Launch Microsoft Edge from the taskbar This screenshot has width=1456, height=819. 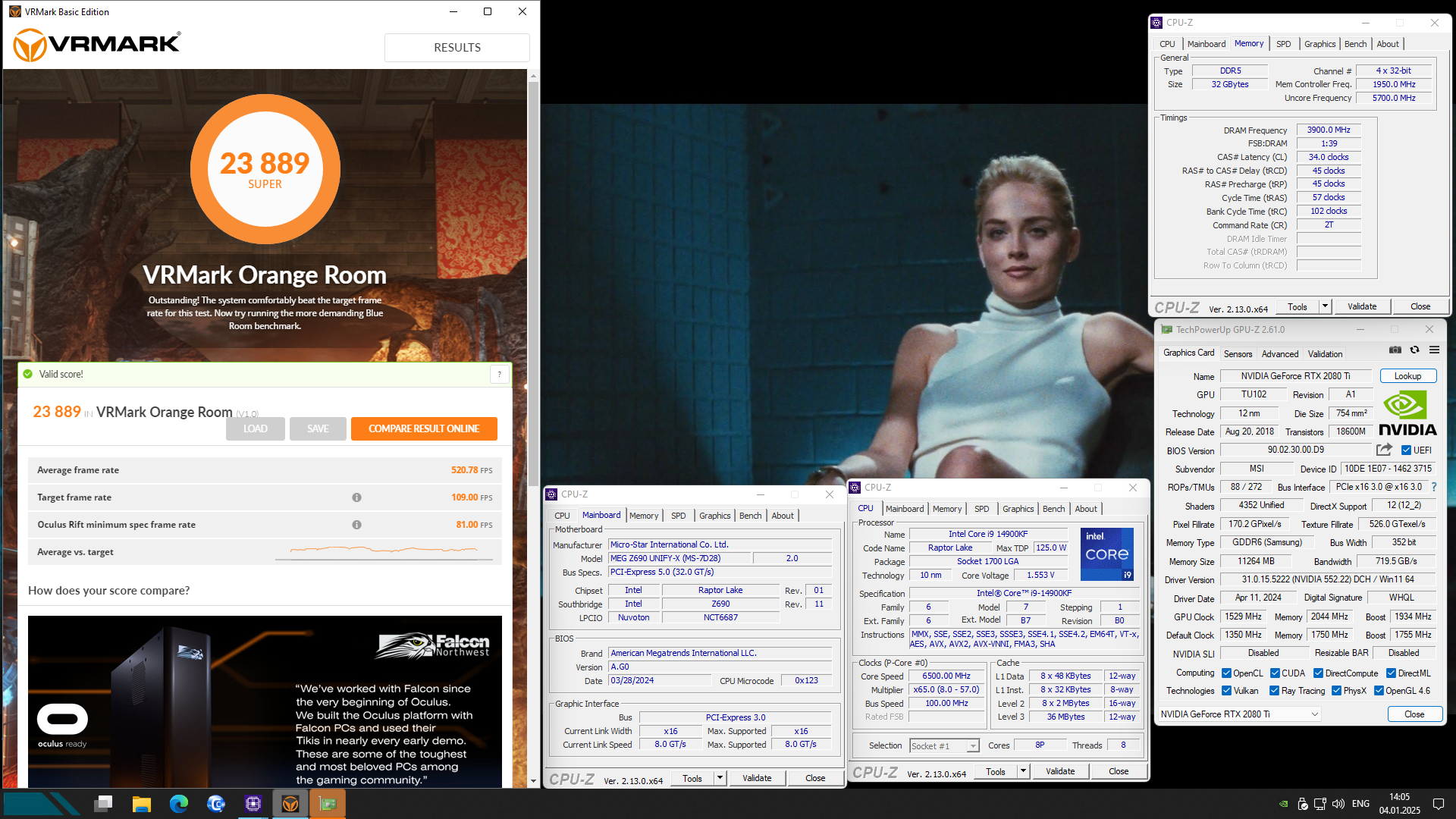(x=178, y=803)
